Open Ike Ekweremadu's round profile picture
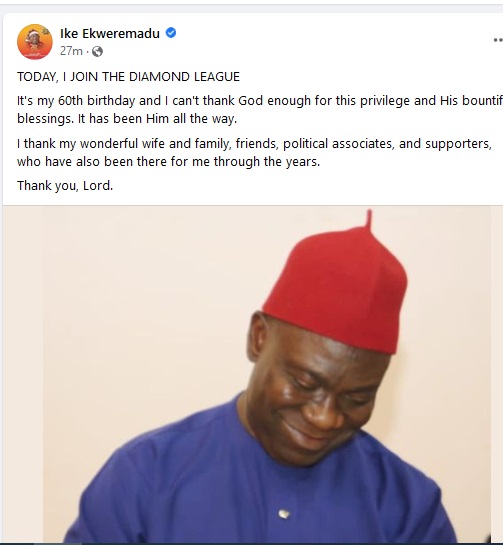 (35, 42)
